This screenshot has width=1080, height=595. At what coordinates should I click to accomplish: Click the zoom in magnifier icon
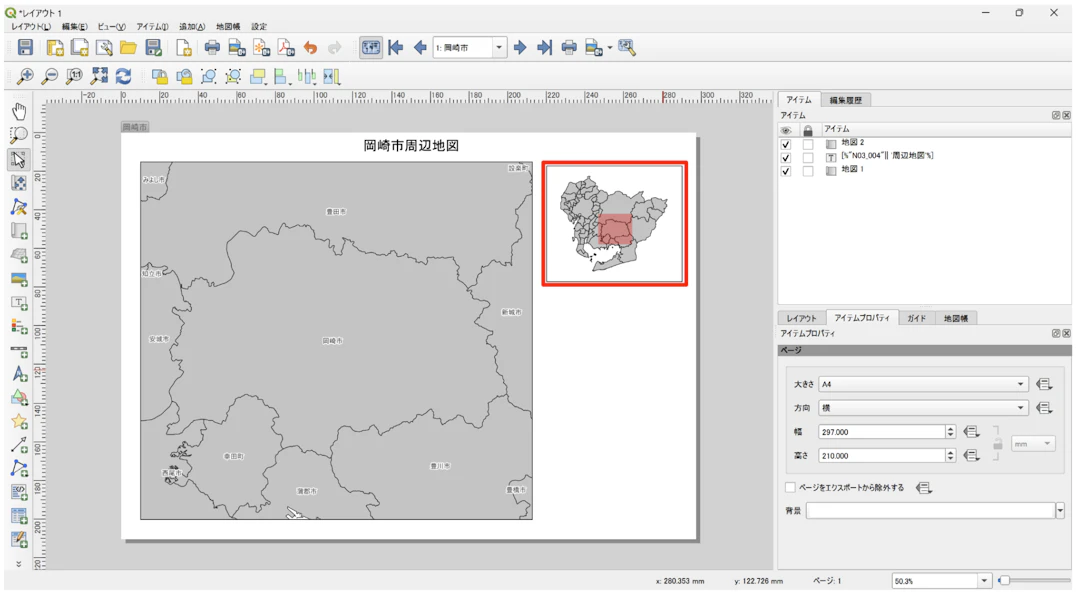tap(25, 76)
